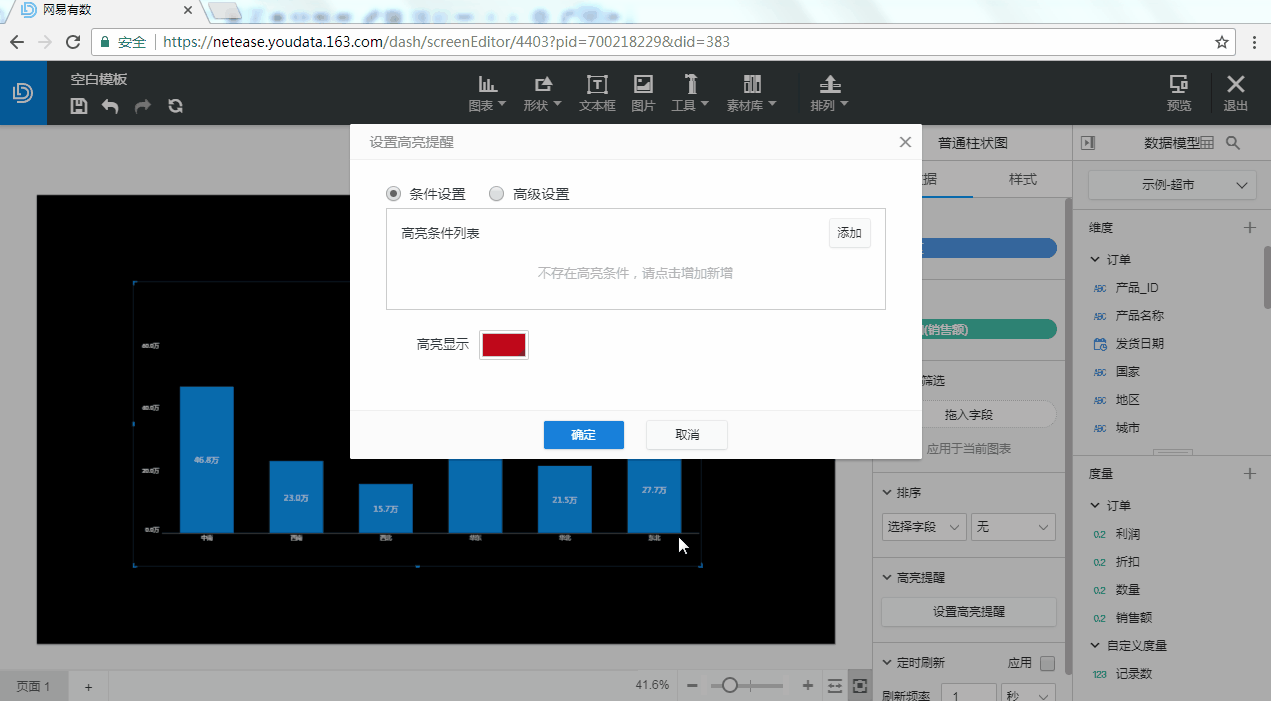Click the fit-to-screen icon at the bottom
The width and height of the screenshot is (1271, 701).
(859, 686)
